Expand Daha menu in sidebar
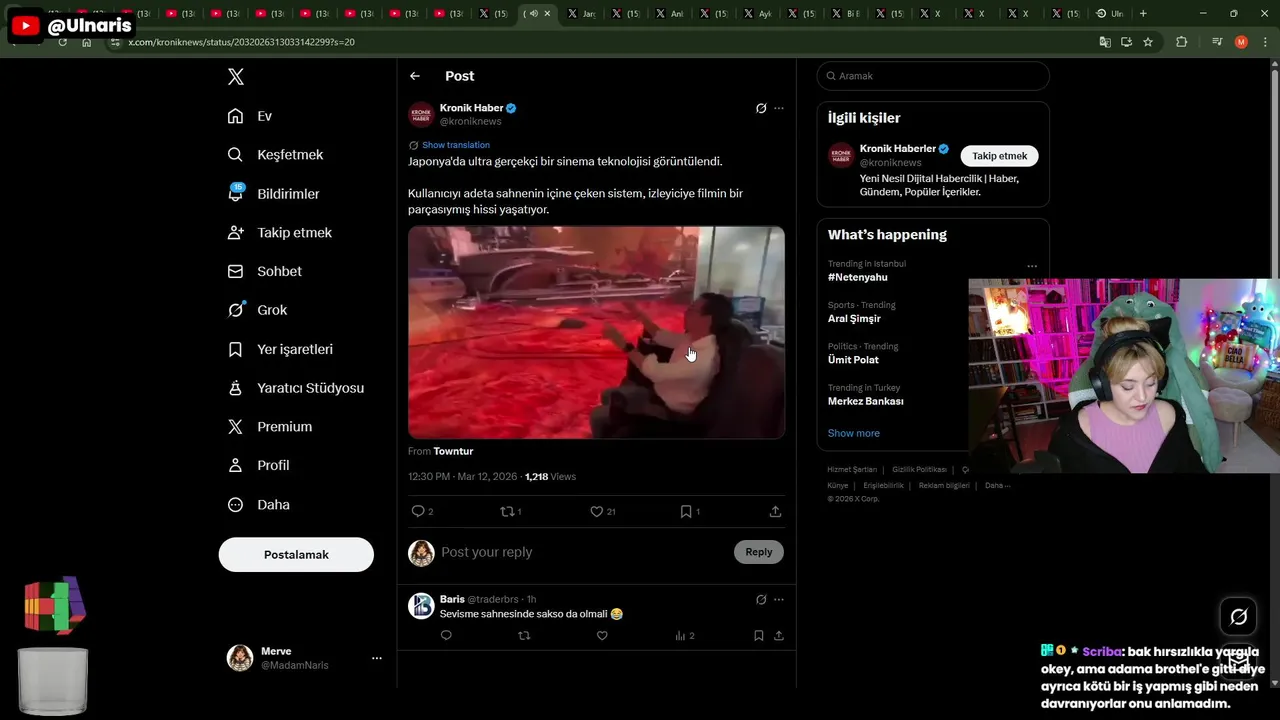The width and height of the screenshot is (1280, 720). point(258,505)
